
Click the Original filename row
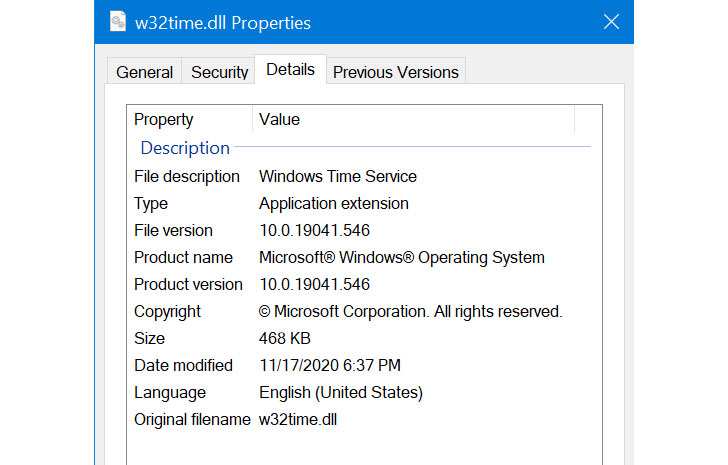tap(192, 420)
